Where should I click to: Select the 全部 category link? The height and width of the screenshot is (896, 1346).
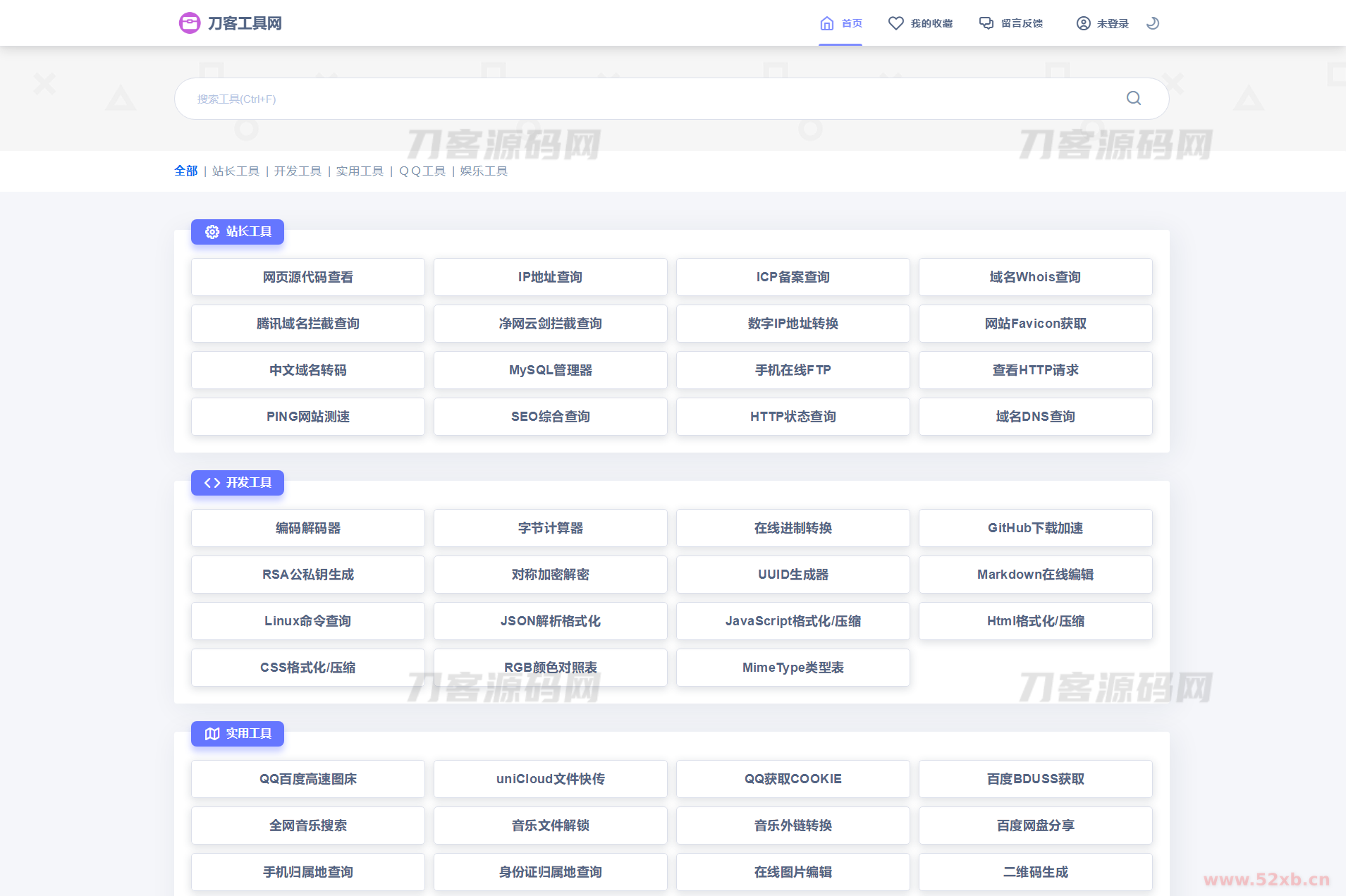185,171
